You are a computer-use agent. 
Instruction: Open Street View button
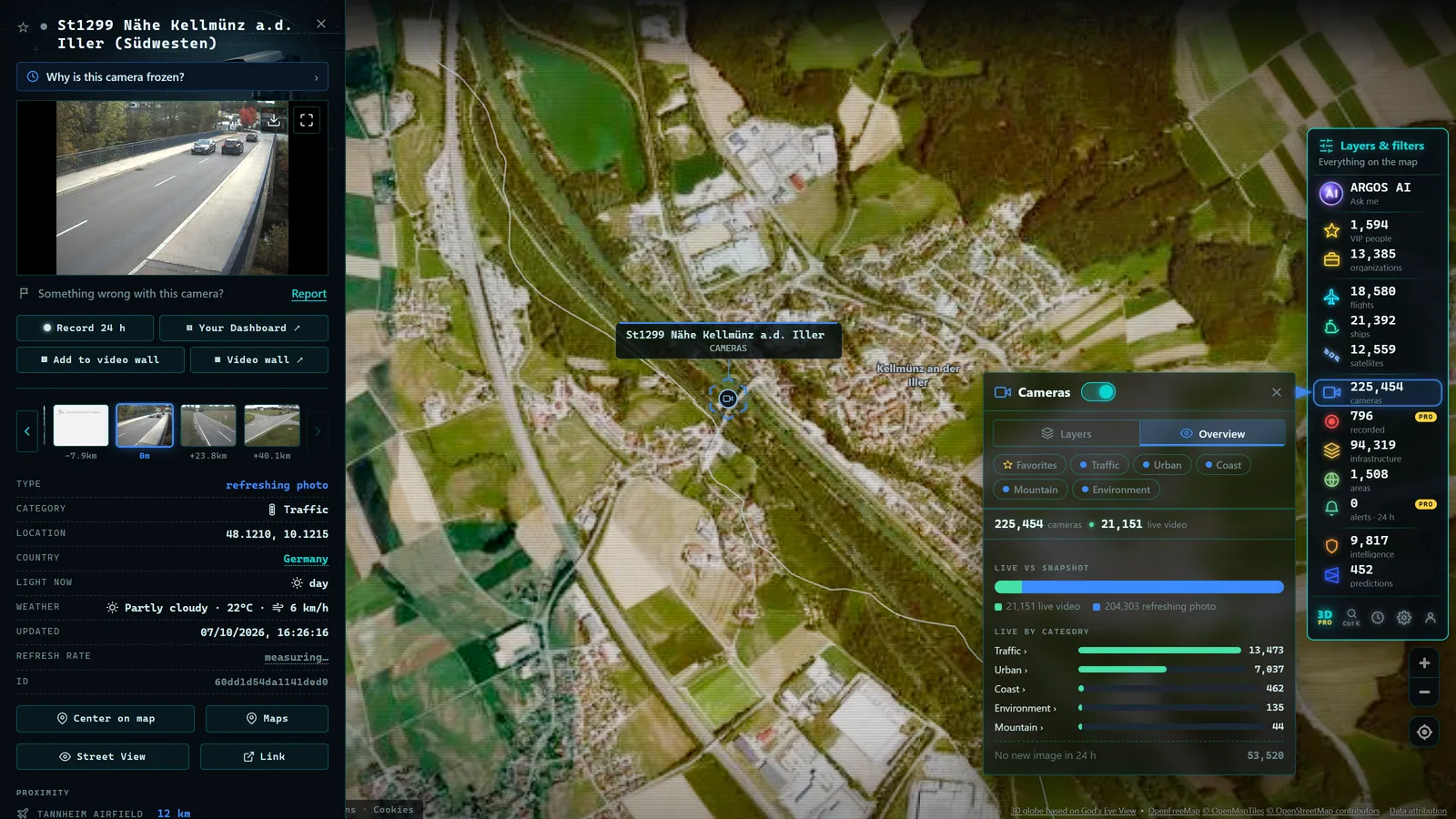coord(103,756)
